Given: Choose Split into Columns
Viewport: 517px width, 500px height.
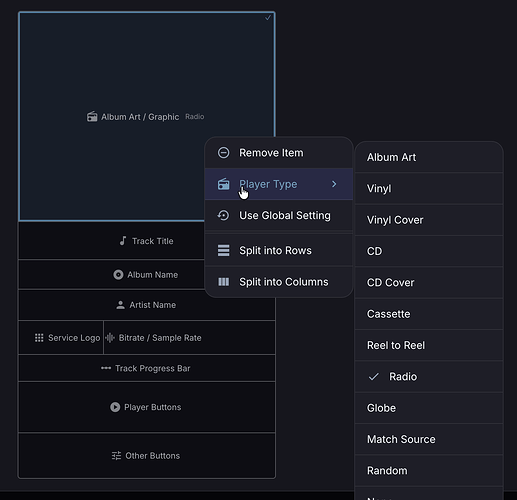Looking at the screenshot, I should [279, 282].
